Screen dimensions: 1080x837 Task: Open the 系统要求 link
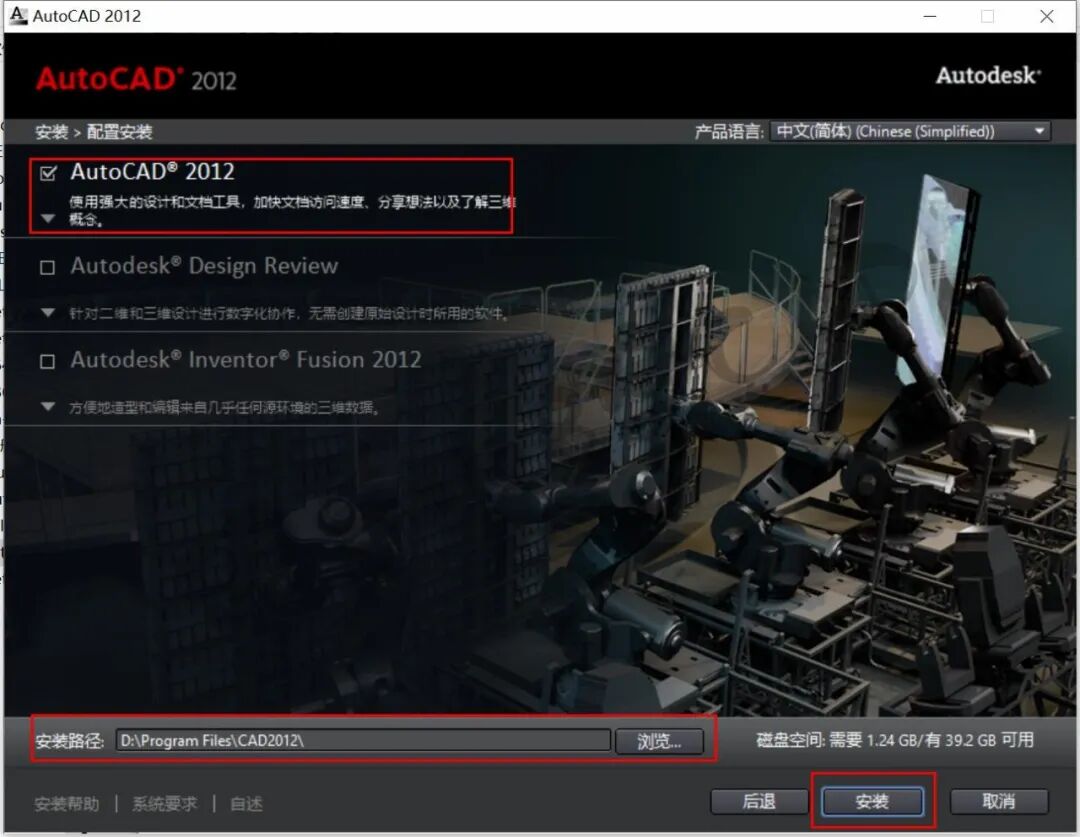point(165,804)
